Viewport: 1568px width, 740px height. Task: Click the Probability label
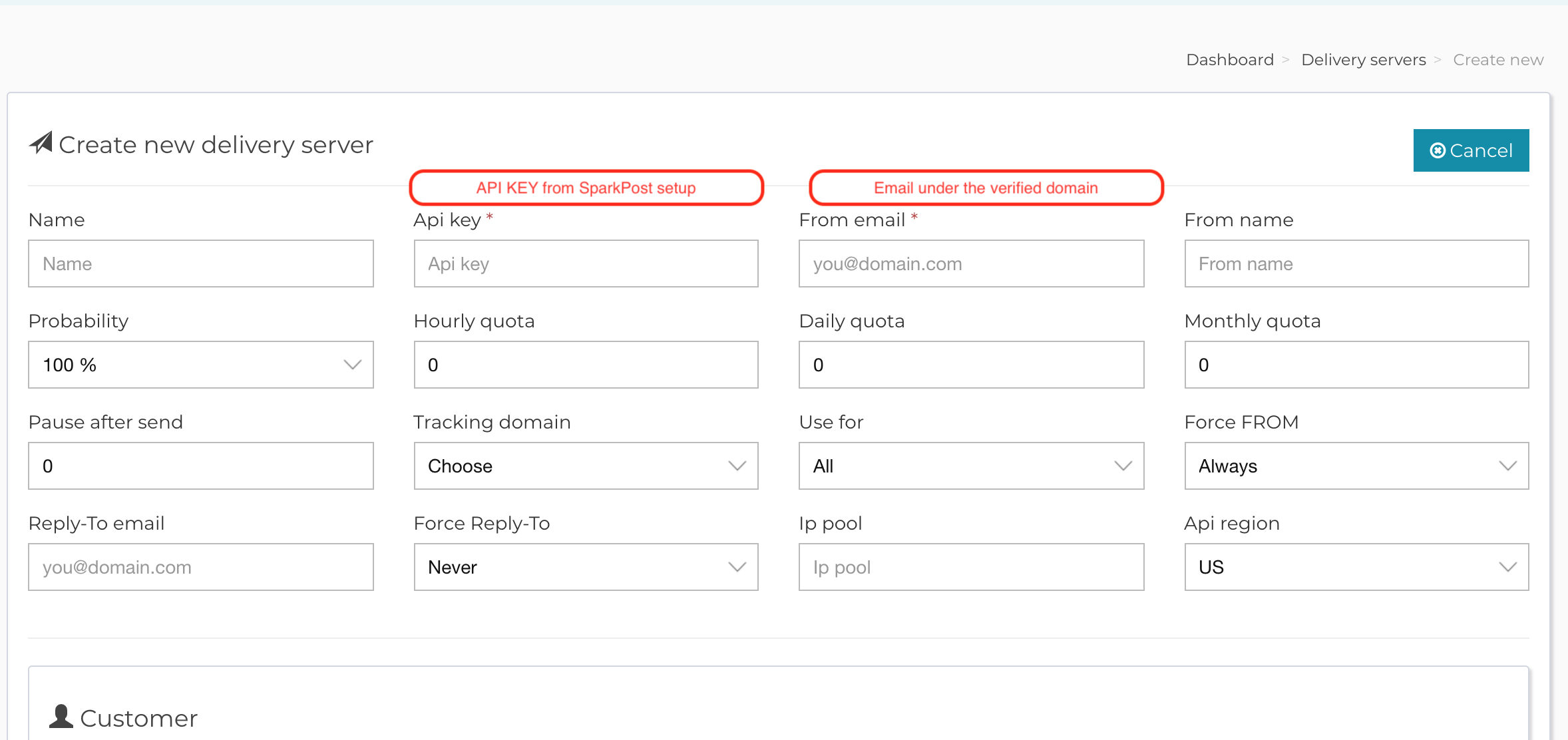79,321
